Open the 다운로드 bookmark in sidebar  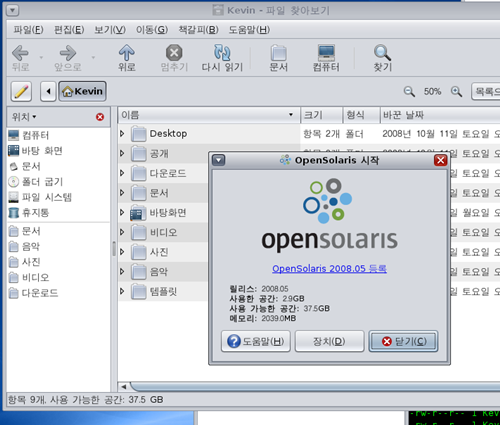click(x=33, y=293)
